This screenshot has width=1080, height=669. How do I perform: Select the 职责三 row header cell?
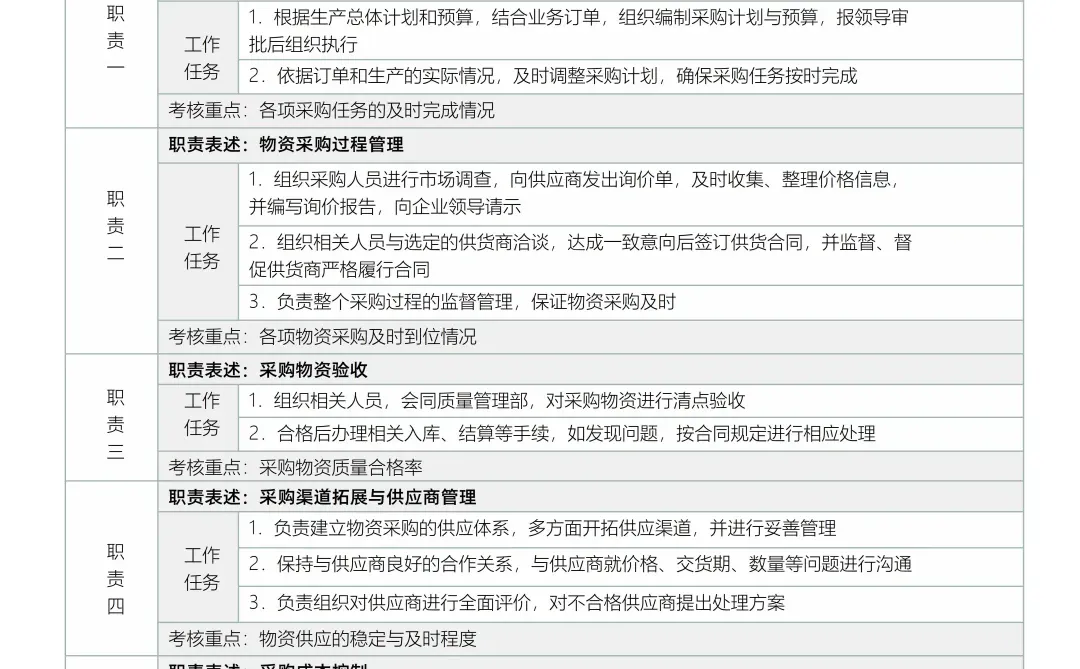[x=113, y=424]
